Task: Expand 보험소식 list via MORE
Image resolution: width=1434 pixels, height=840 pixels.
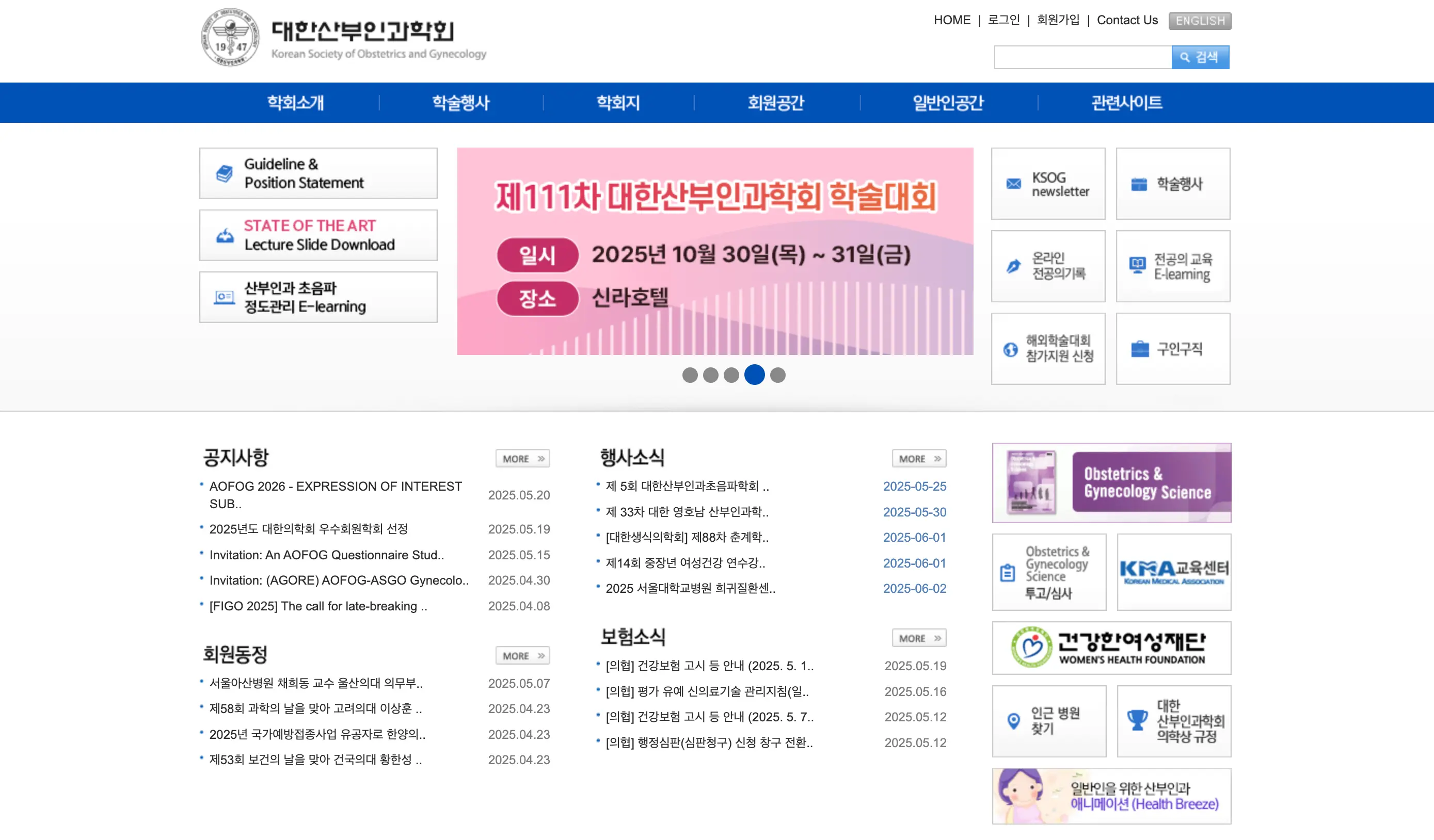Action: 918,638
